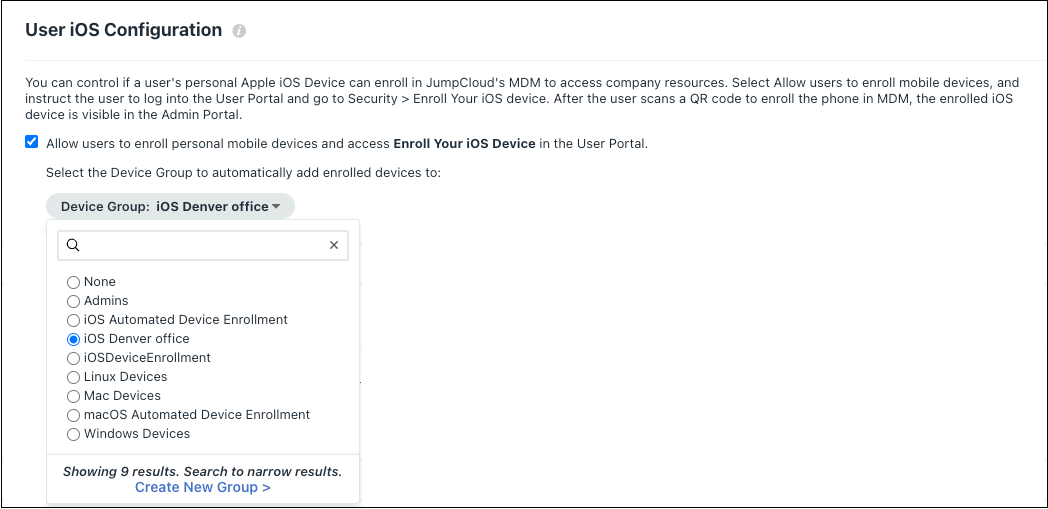Choose macOS Automated Device Enrollment group
The image size is (1048, 509).
point(73,415)
